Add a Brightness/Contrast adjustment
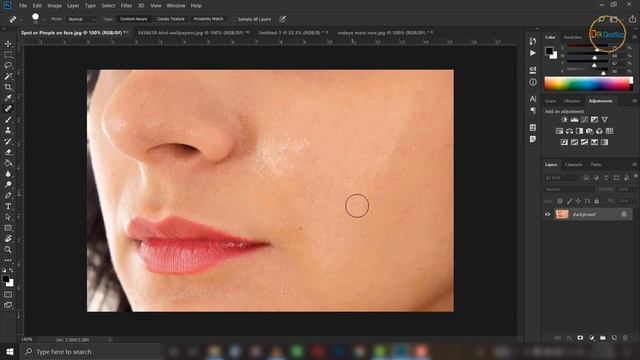 point(564,120)
